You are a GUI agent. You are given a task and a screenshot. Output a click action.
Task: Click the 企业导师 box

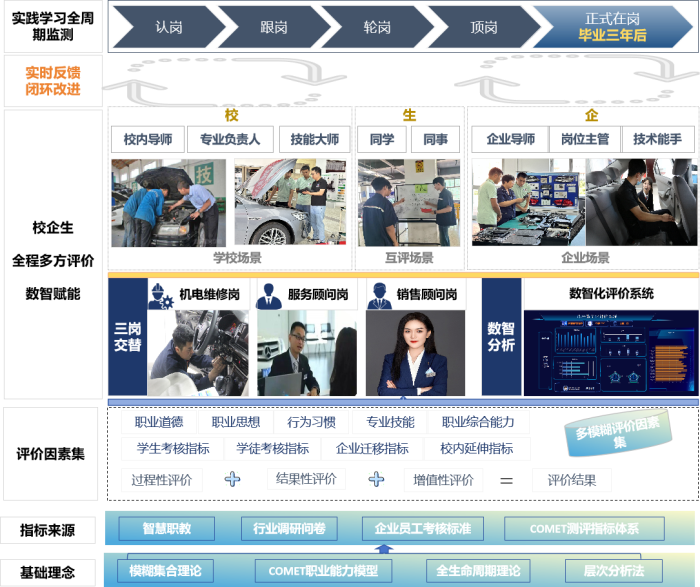pos(510,140)
